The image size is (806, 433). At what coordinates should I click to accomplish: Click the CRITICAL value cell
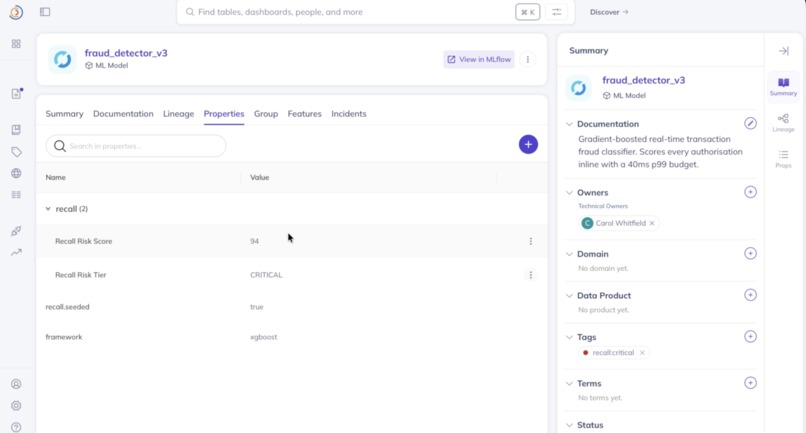[266, 275]
